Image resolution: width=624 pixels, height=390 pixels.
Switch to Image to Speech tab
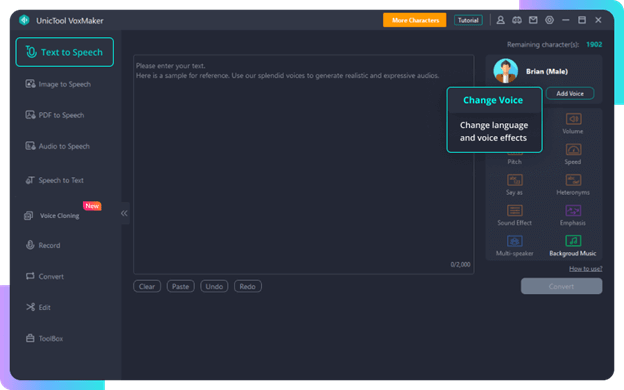[x=58, y=84]
